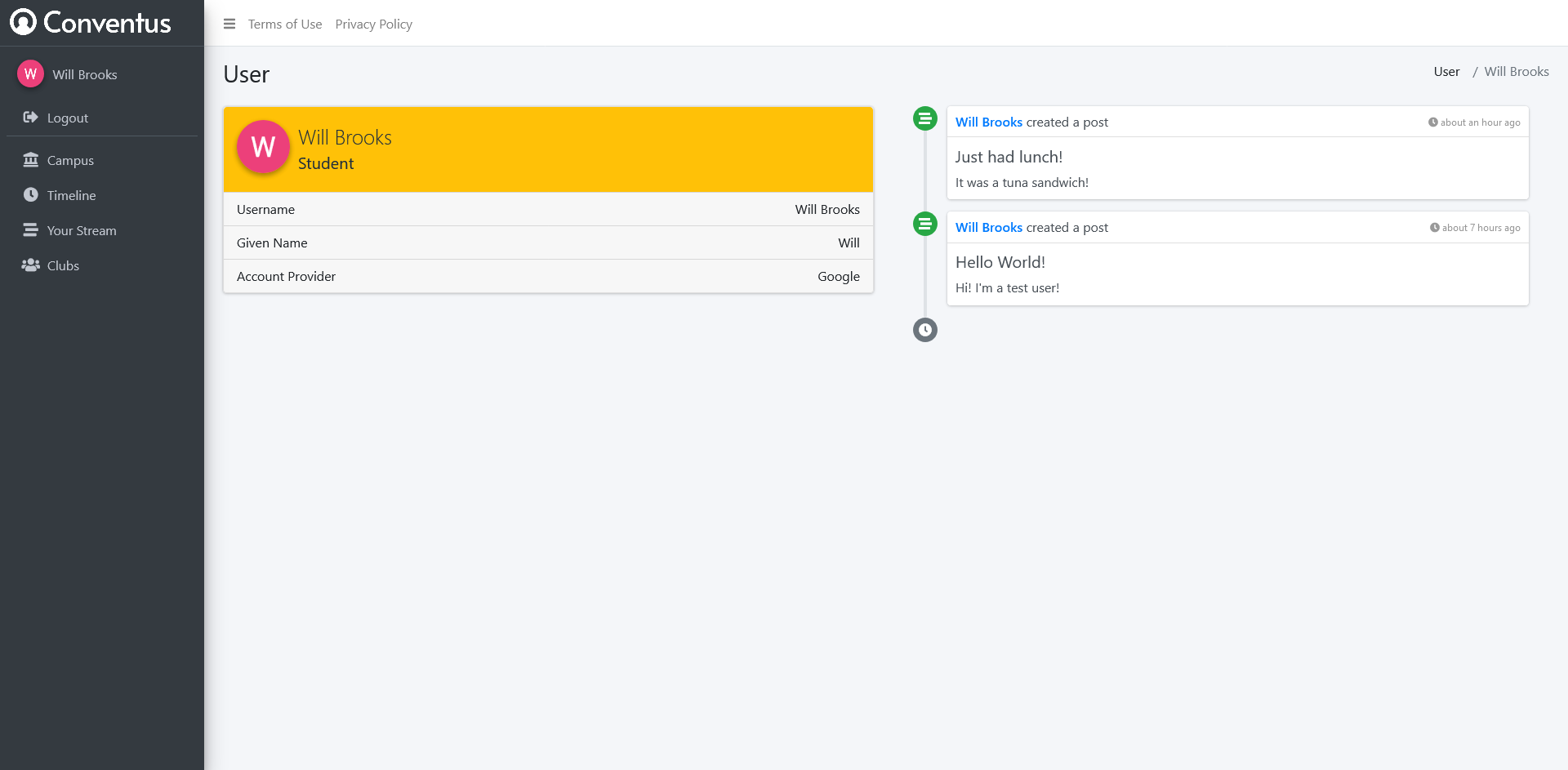Click the 'Google' account provider value
Viewport: 1568px width, 770px height.
[839, 277]
